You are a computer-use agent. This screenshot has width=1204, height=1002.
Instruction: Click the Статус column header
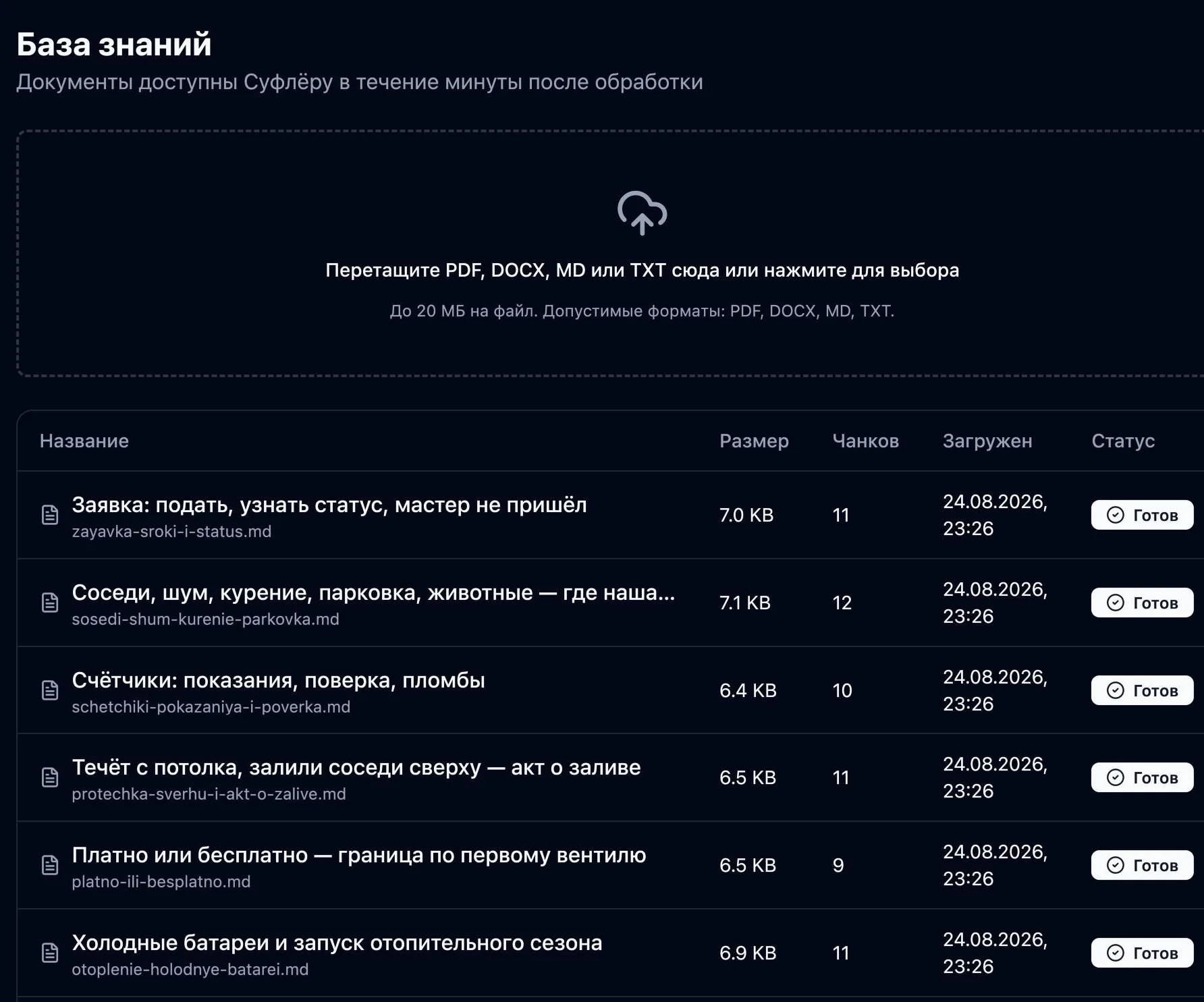[1123, 441]
